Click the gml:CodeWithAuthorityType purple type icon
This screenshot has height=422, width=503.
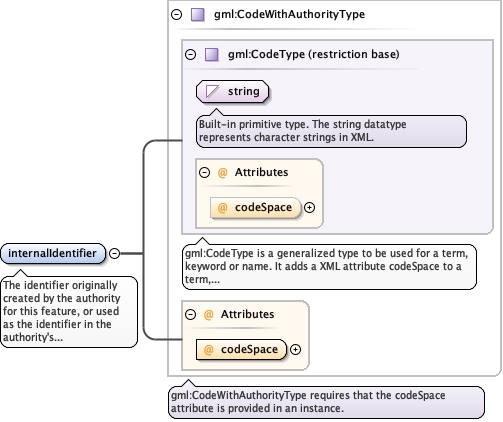tap(198, 15)
